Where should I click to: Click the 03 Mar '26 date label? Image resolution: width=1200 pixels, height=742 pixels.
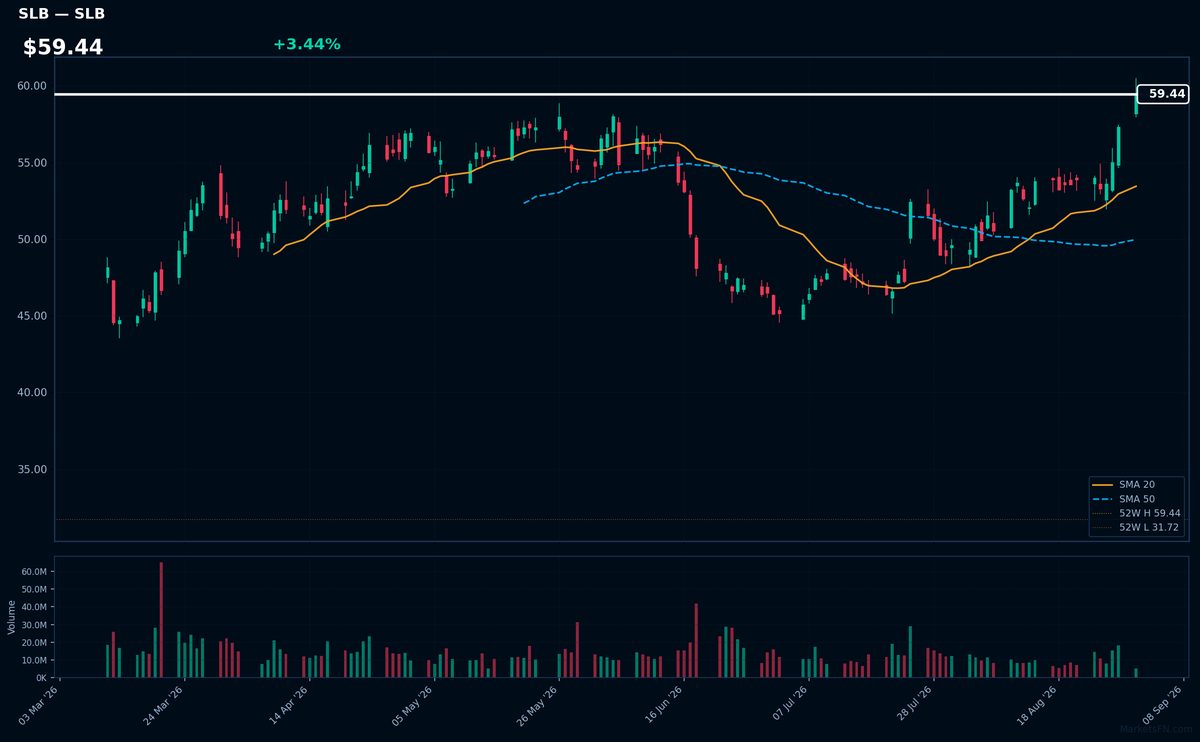[x=38, y=705]
